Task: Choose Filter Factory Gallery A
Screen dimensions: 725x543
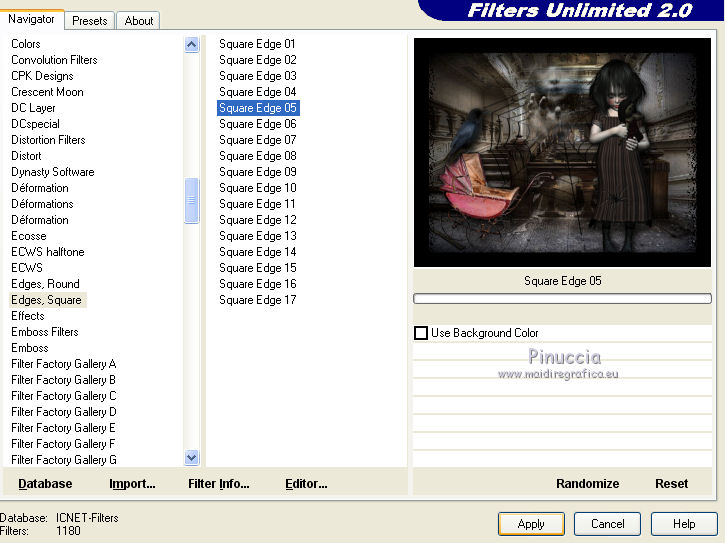Action: (63, 364)
